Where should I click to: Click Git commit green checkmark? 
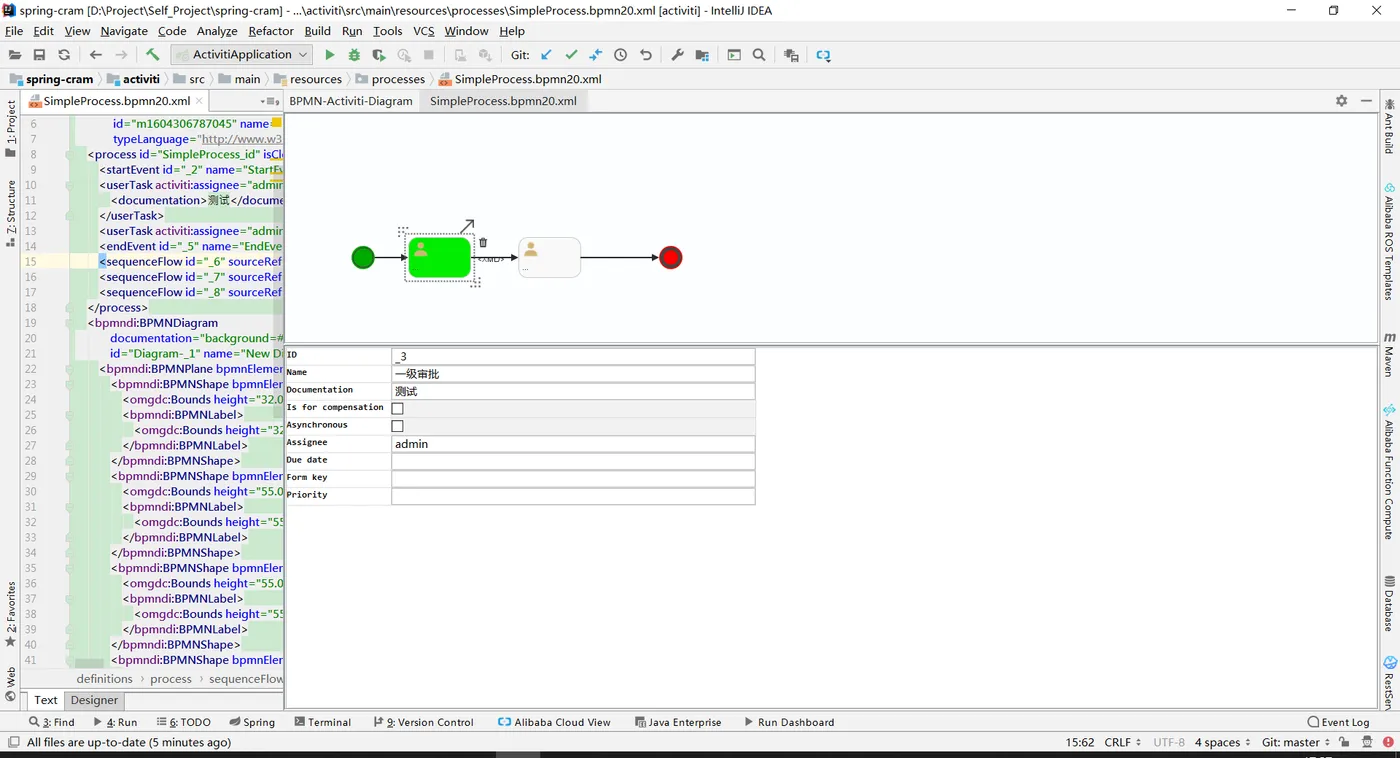pos(571,55)
